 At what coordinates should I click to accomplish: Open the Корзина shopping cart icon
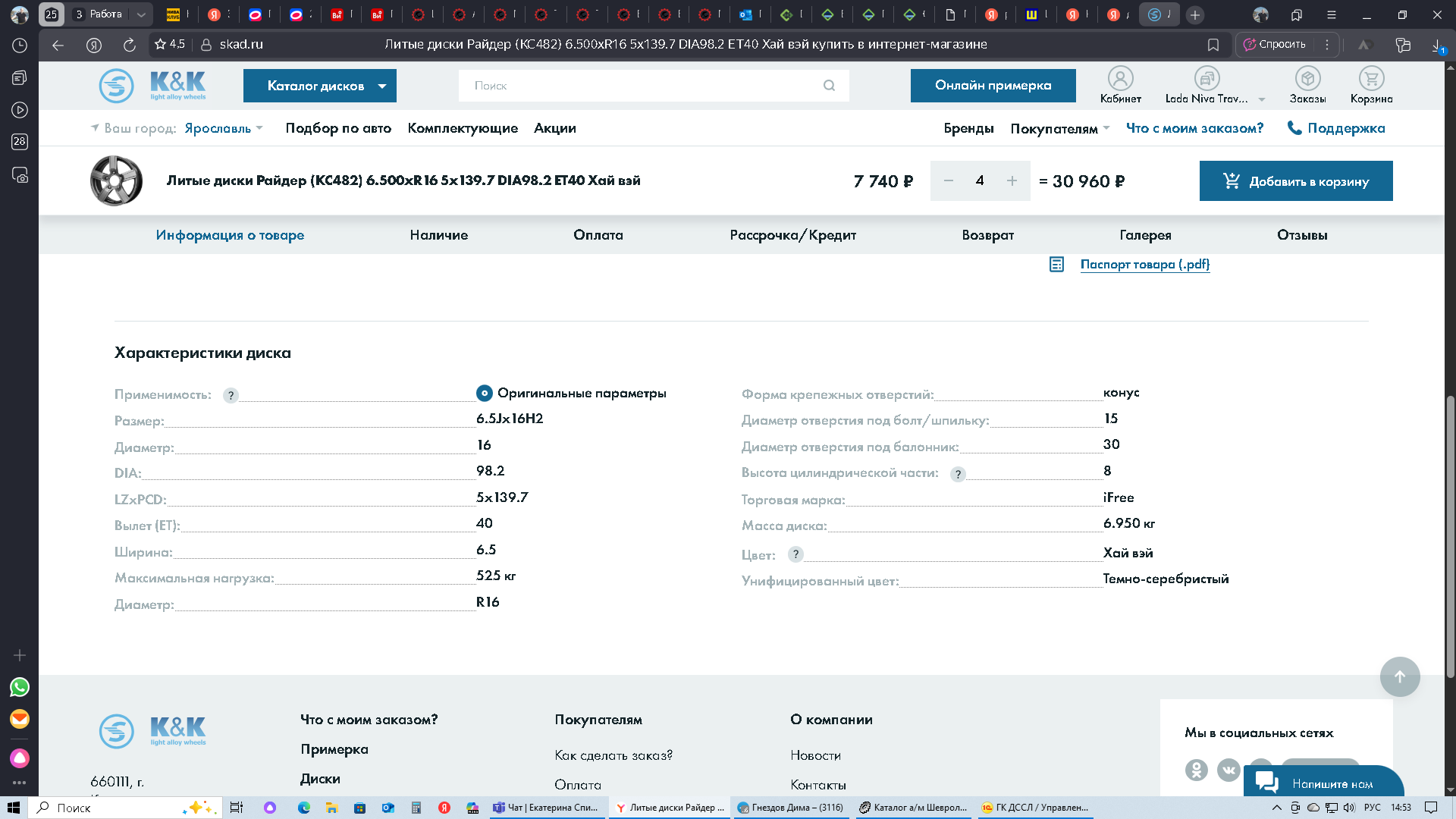point(1371,79)
